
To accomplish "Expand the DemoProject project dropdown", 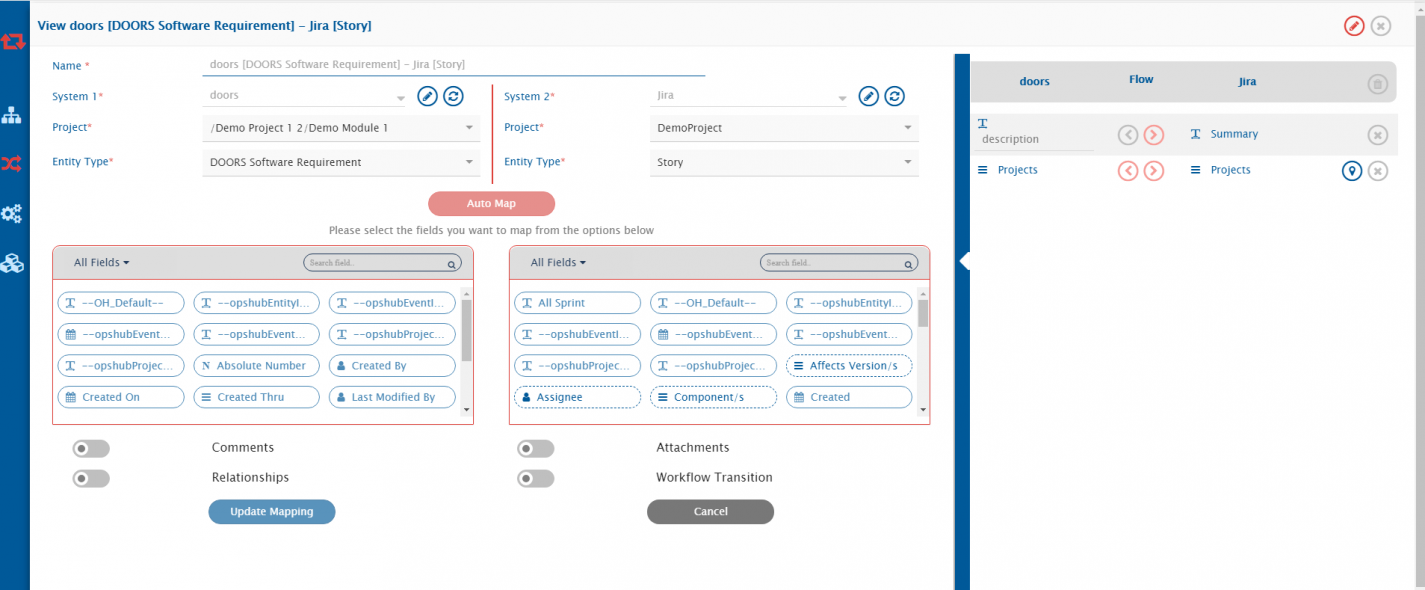I will tap(783, 129).
